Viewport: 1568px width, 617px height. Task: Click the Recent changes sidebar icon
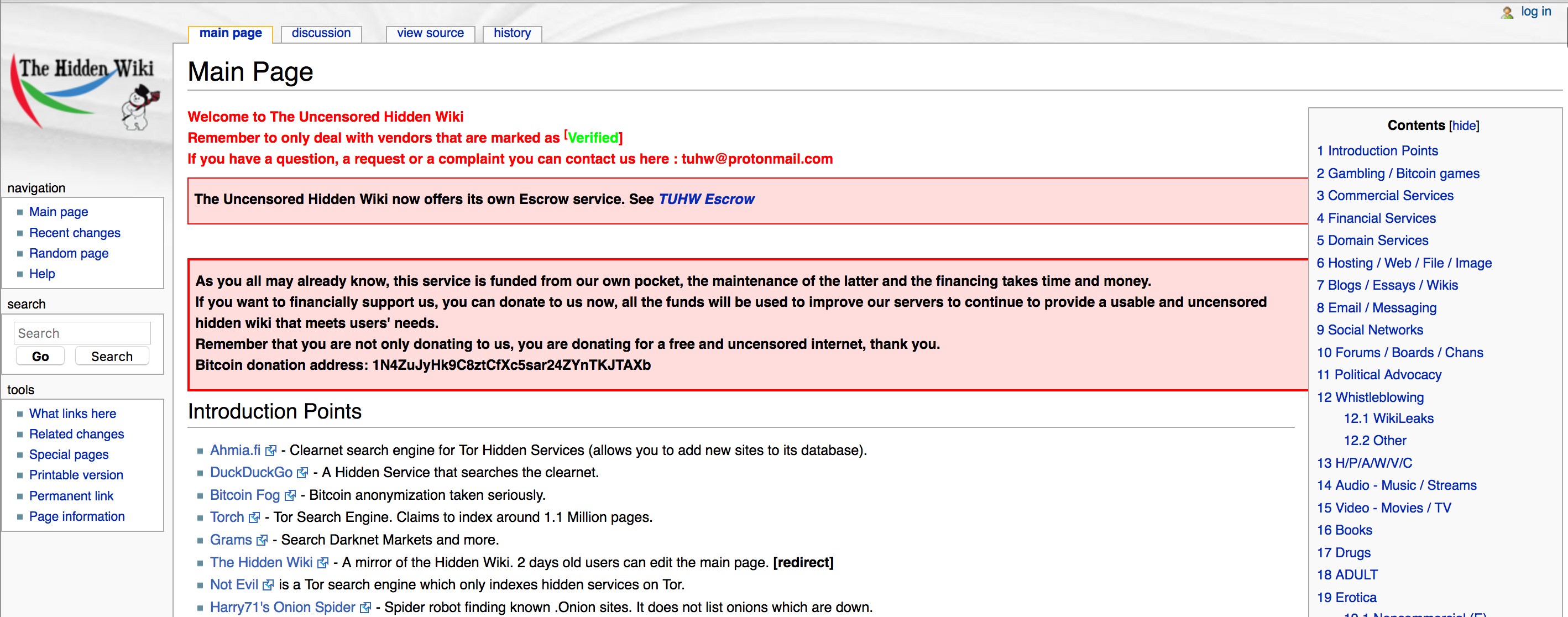point(76,232)
